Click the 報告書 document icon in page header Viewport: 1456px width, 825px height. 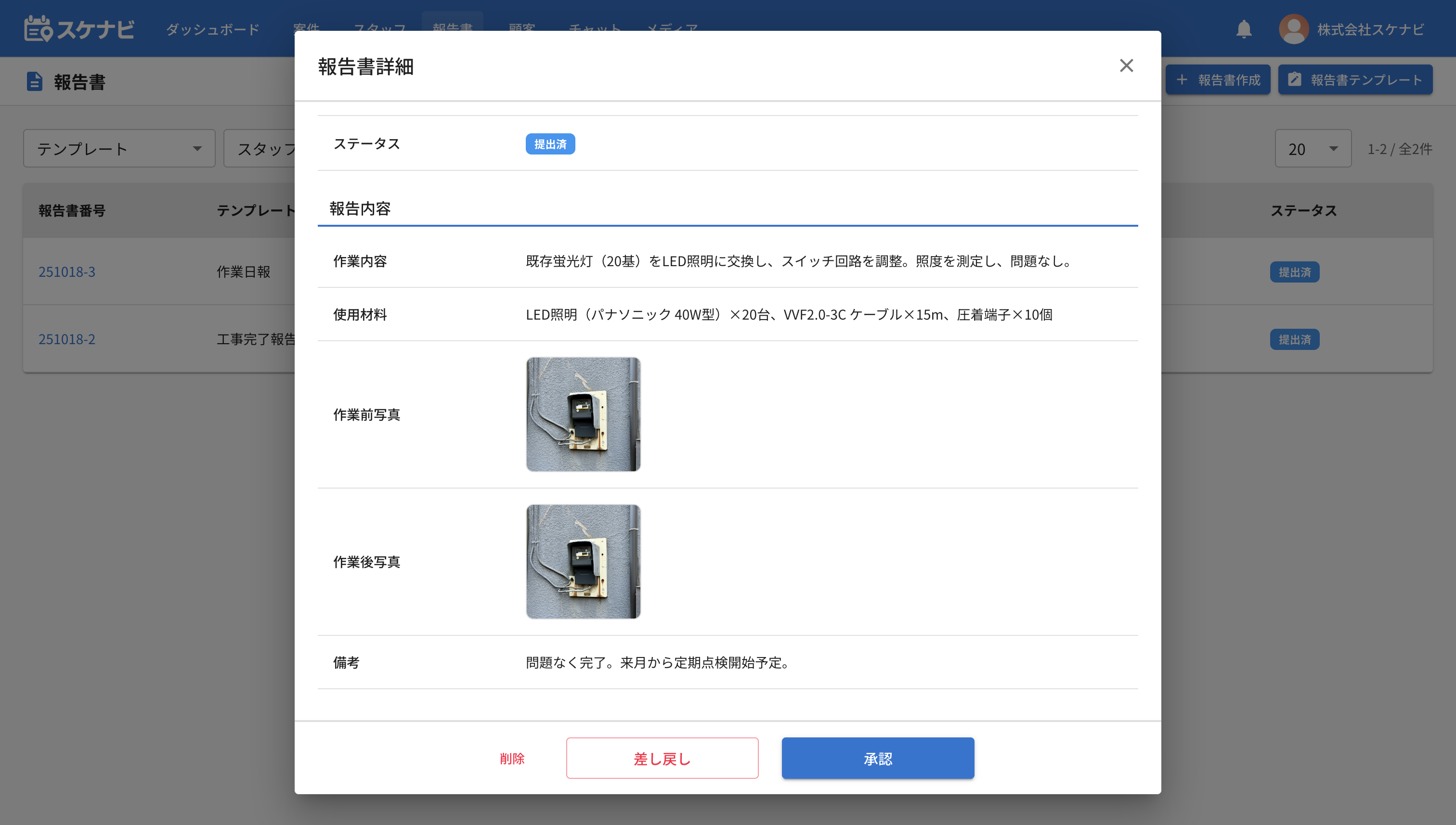(x=35, y=82)
